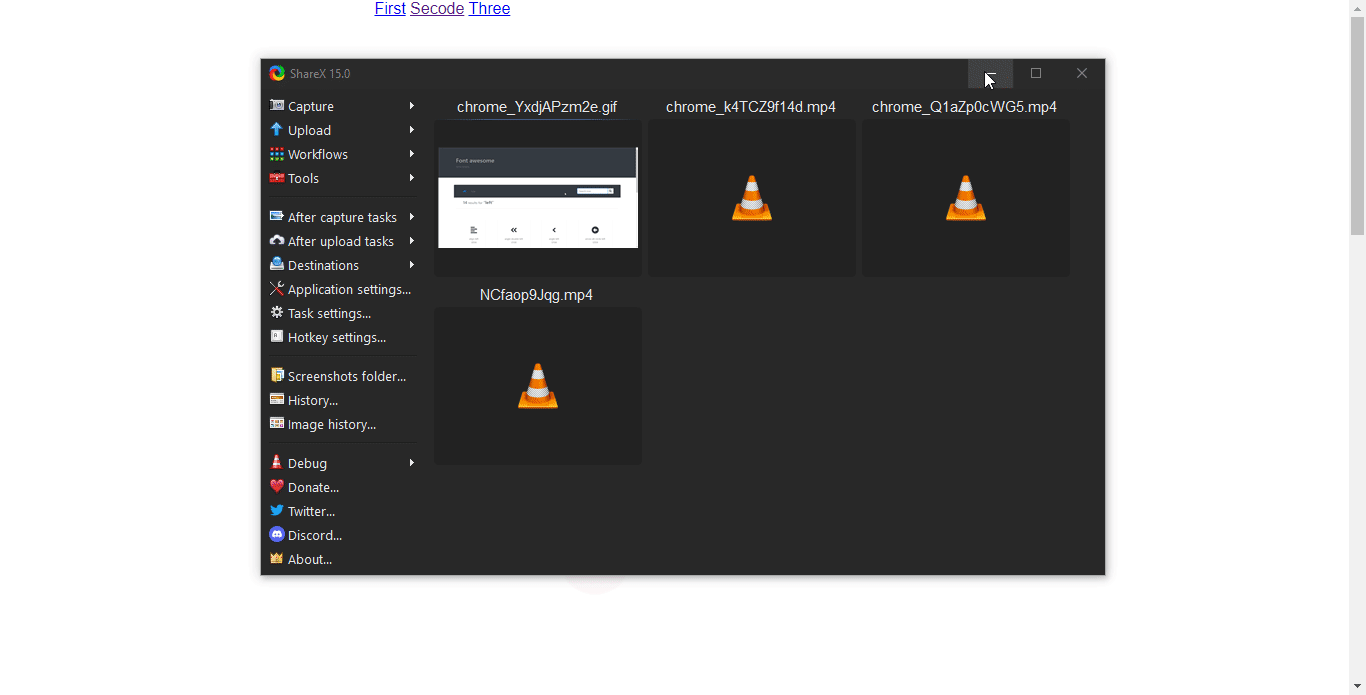
Task: Open the History window
Action: point(342,400)
